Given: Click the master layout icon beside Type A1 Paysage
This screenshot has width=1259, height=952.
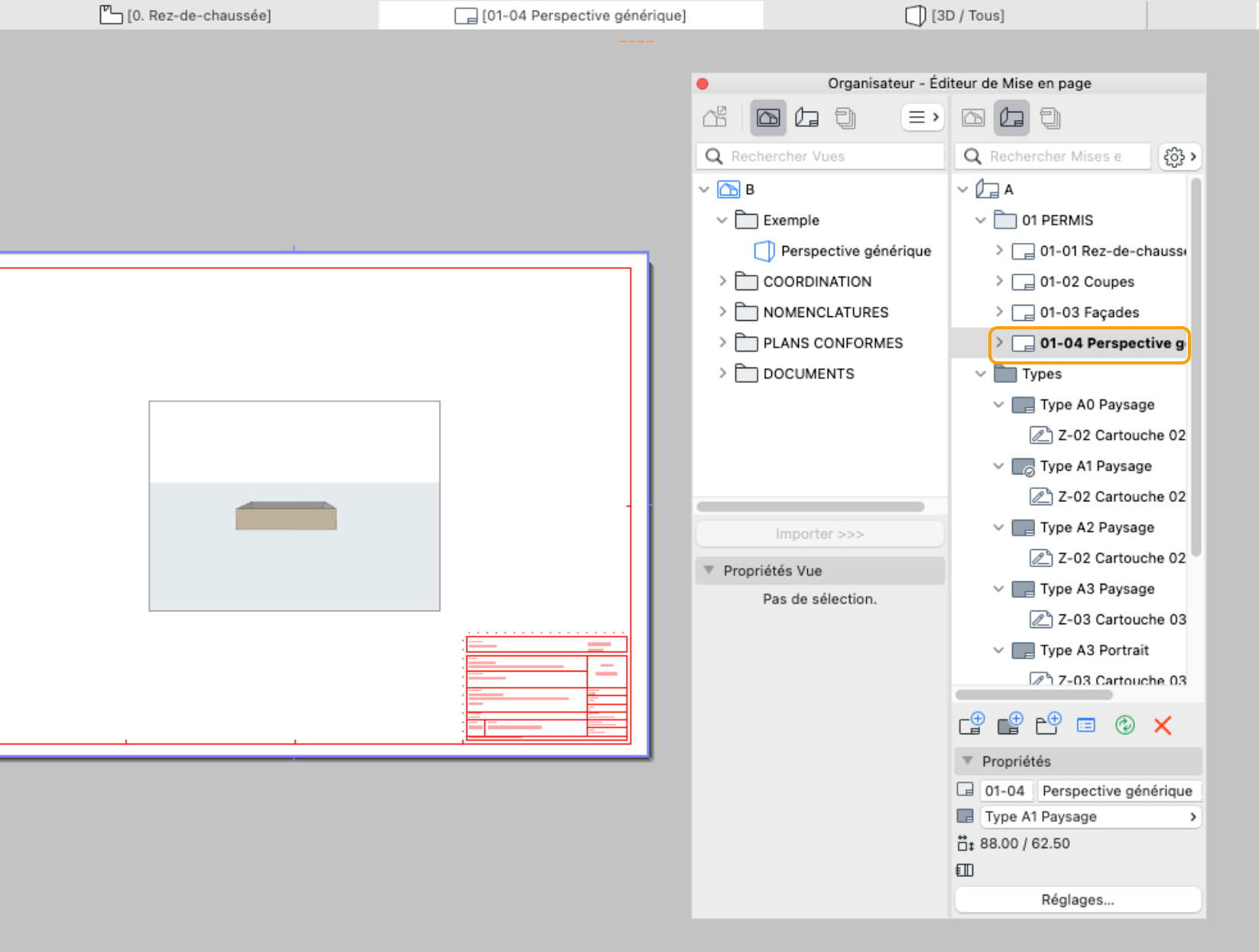Looking at the screenshot, I should click(965, 816).
